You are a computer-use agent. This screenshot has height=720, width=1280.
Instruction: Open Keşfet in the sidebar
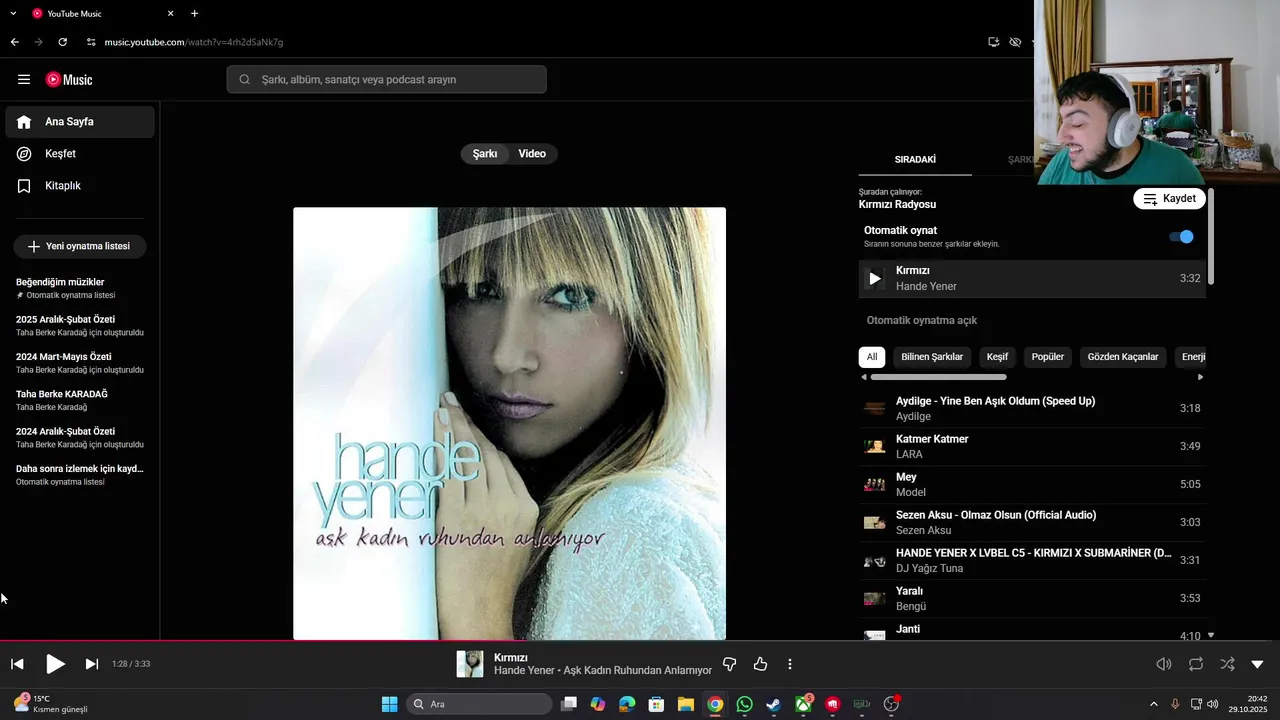point(80,154)
